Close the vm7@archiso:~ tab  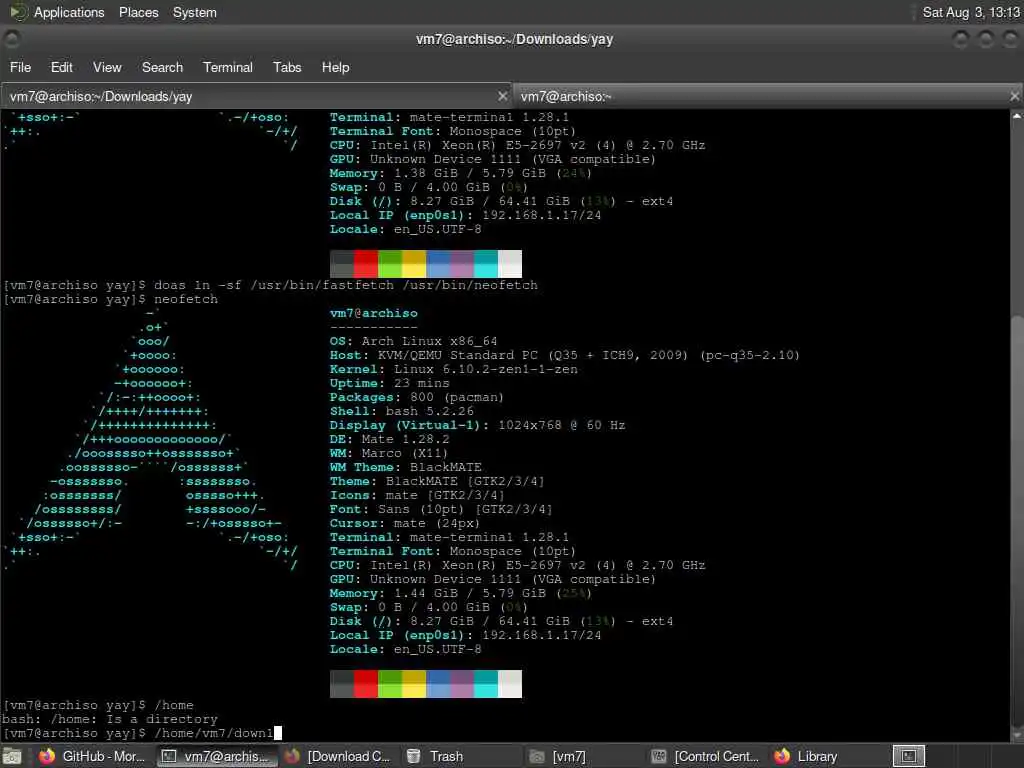pos(1014,96)
